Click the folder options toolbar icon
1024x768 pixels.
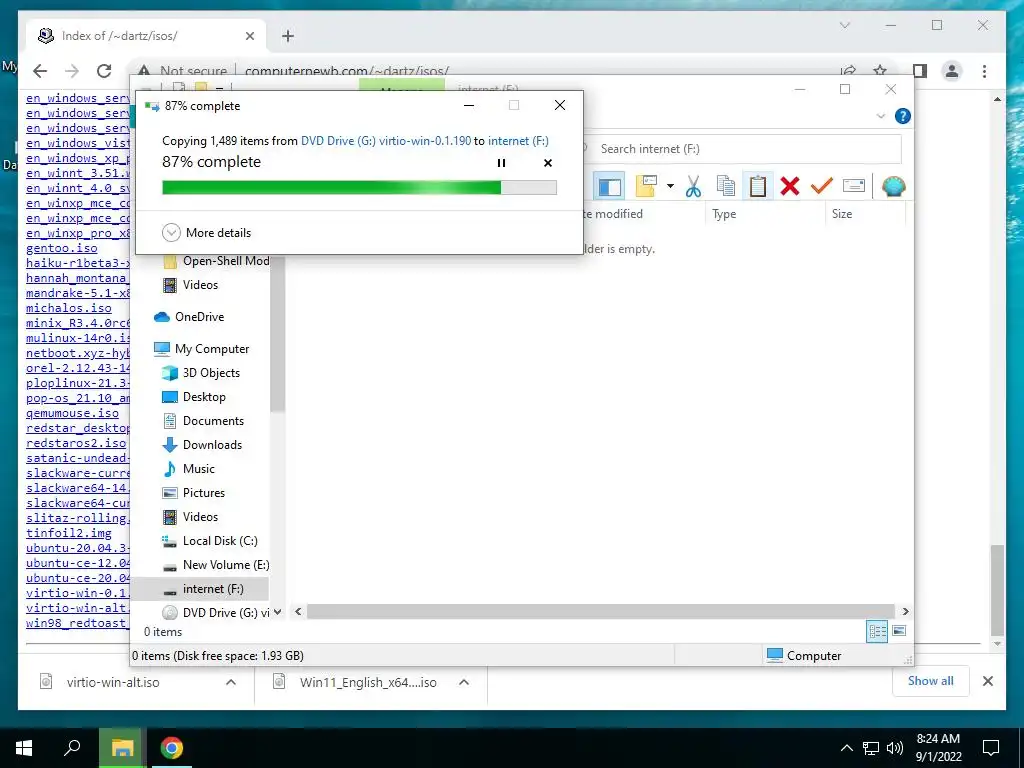click(x=646, y=187)
